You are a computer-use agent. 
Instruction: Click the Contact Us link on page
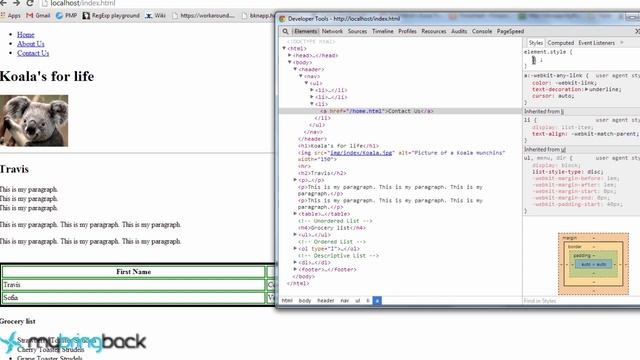click(x=33, y=53)
